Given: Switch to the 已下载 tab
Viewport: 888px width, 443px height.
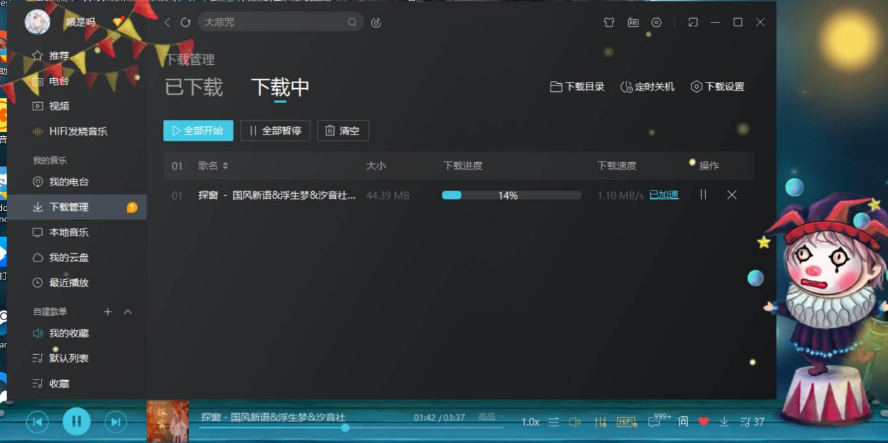Looking at the screenshot, I should 194,88.
